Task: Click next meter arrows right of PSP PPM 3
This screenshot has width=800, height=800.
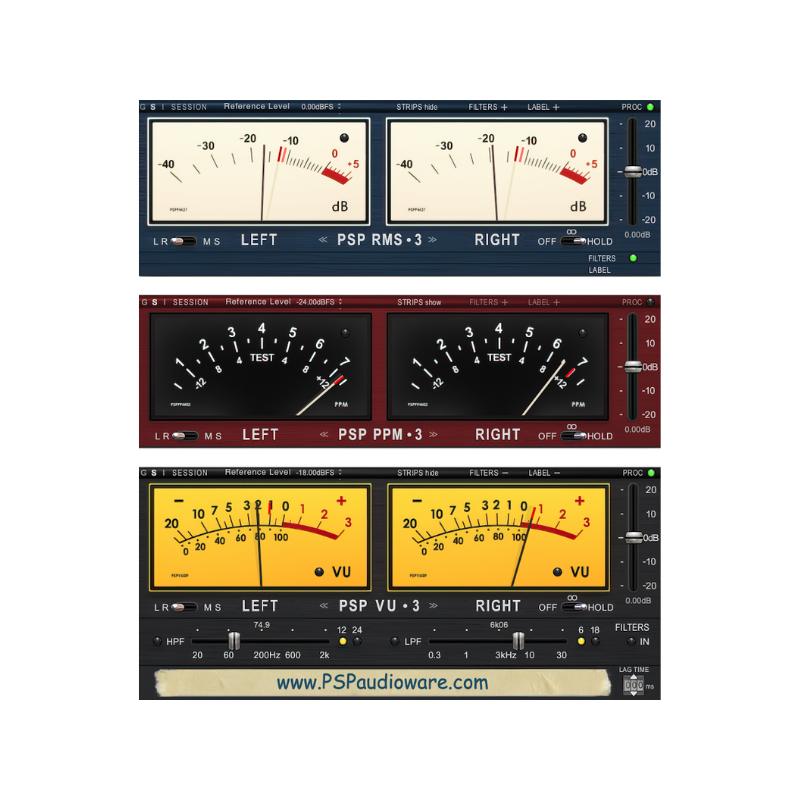Action: click(433, 434)
